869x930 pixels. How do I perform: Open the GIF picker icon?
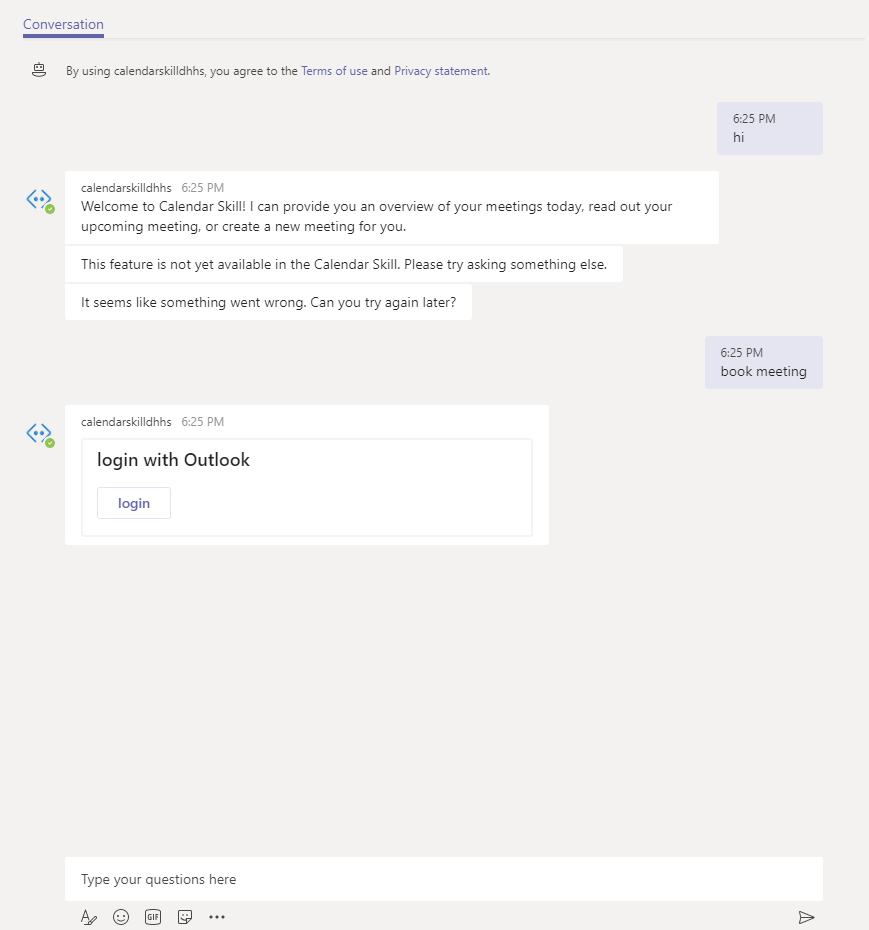point(153,917)
